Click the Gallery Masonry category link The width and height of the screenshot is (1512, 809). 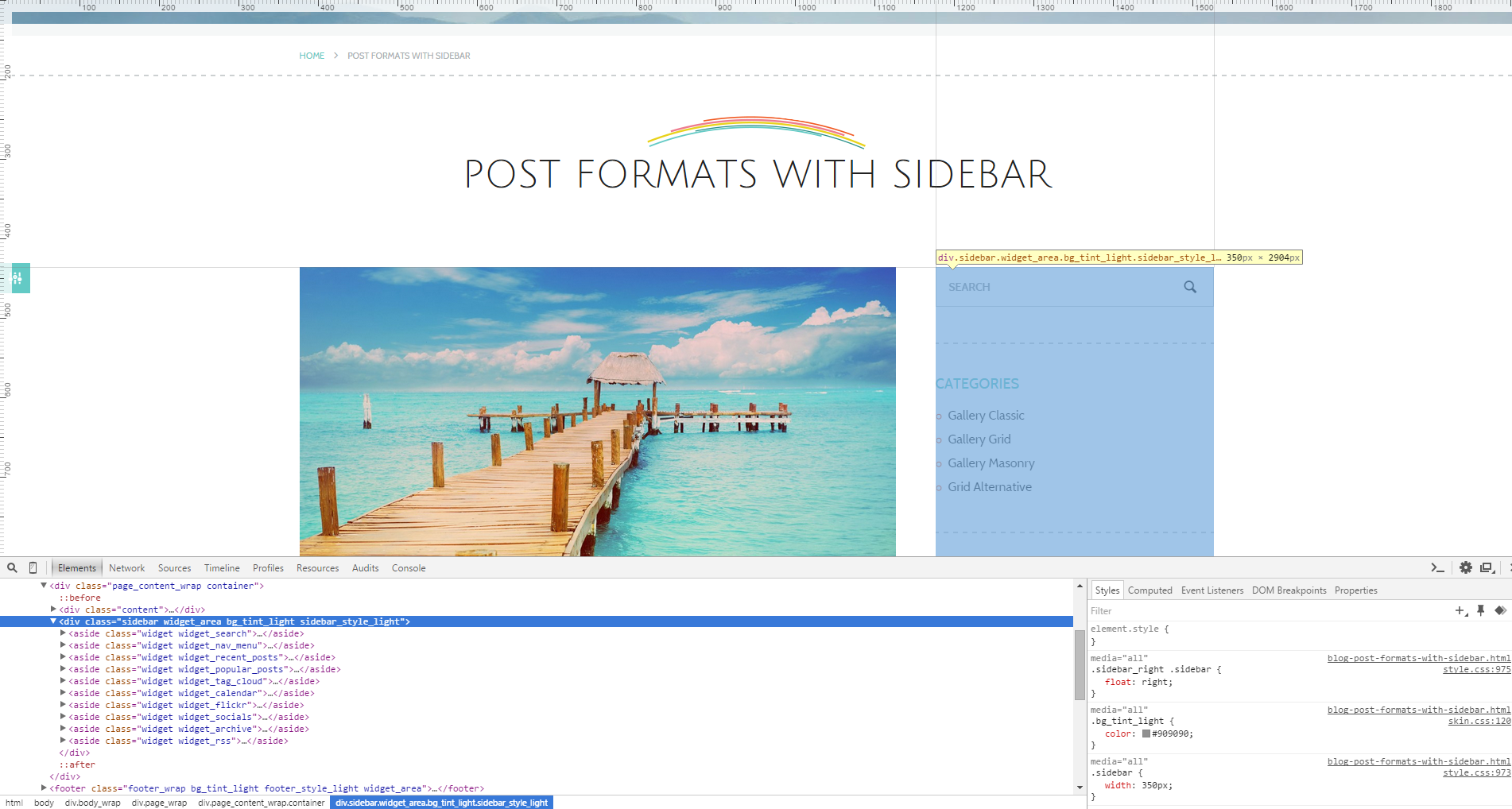[x=991, y=463]
